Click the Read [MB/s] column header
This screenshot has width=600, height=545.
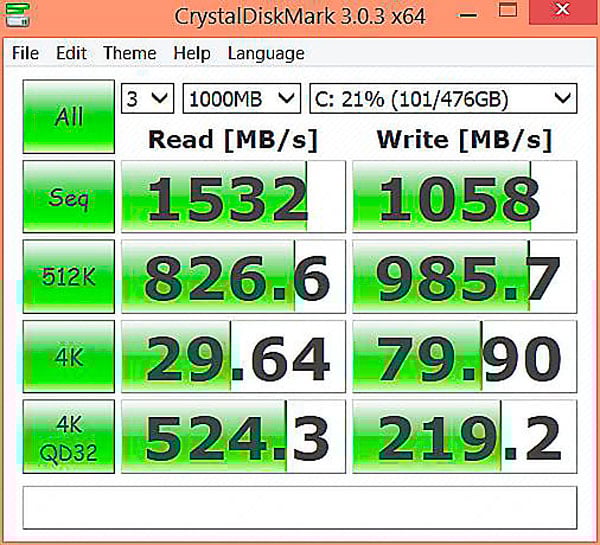click(x=233, y=140)
